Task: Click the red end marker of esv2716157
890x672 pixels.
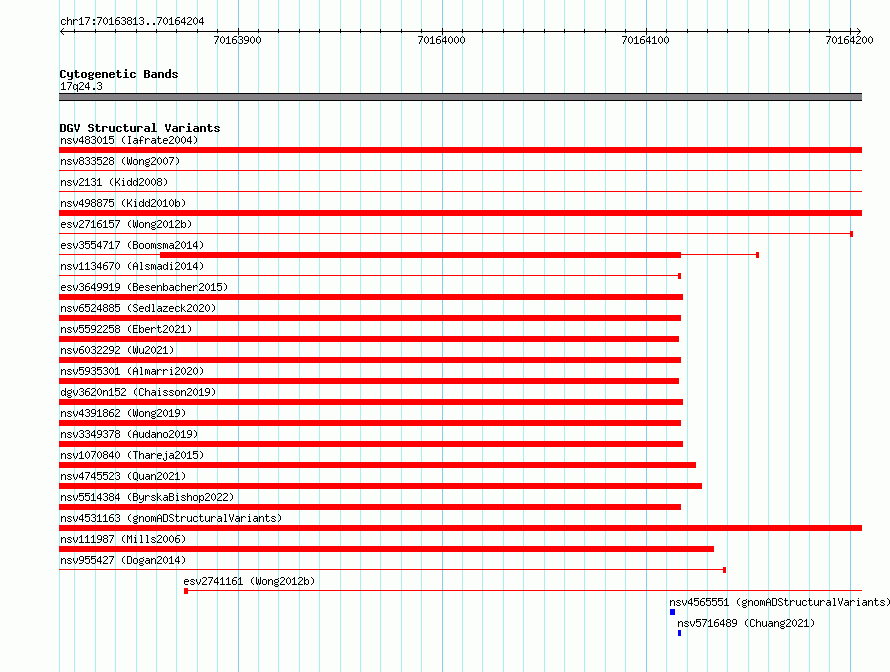Action: [851, 234]
